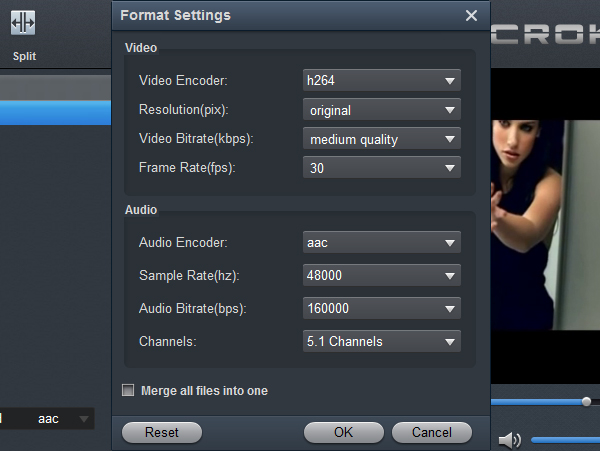The image size is (600, 451).
Task: Change the Frame Rate dropdown value
Action: coord(381,169)
